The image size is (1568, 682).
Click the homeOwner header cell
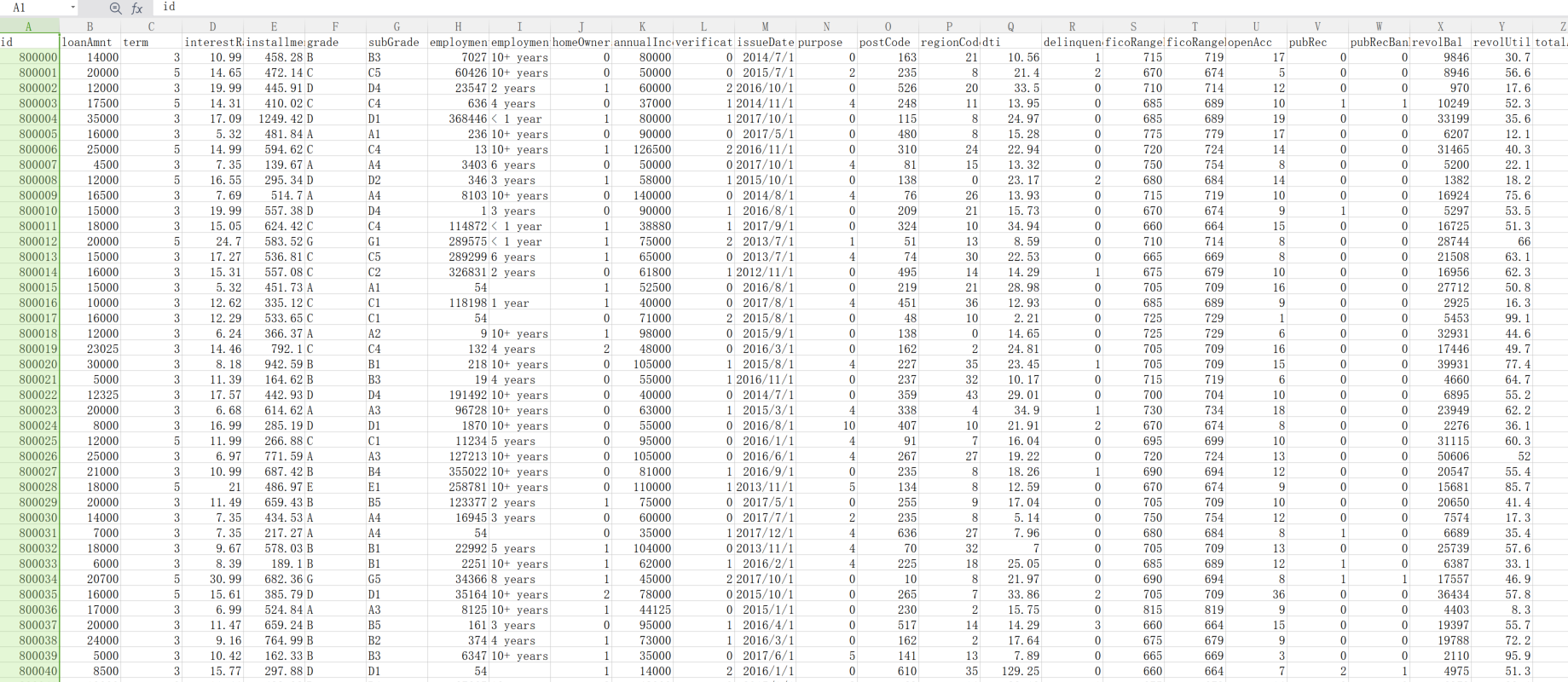coord(581,42)
